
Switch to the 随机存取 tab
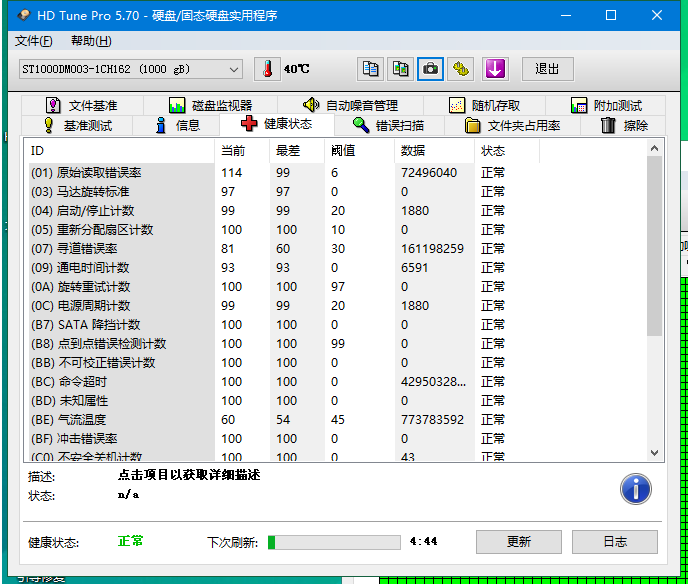484,105
